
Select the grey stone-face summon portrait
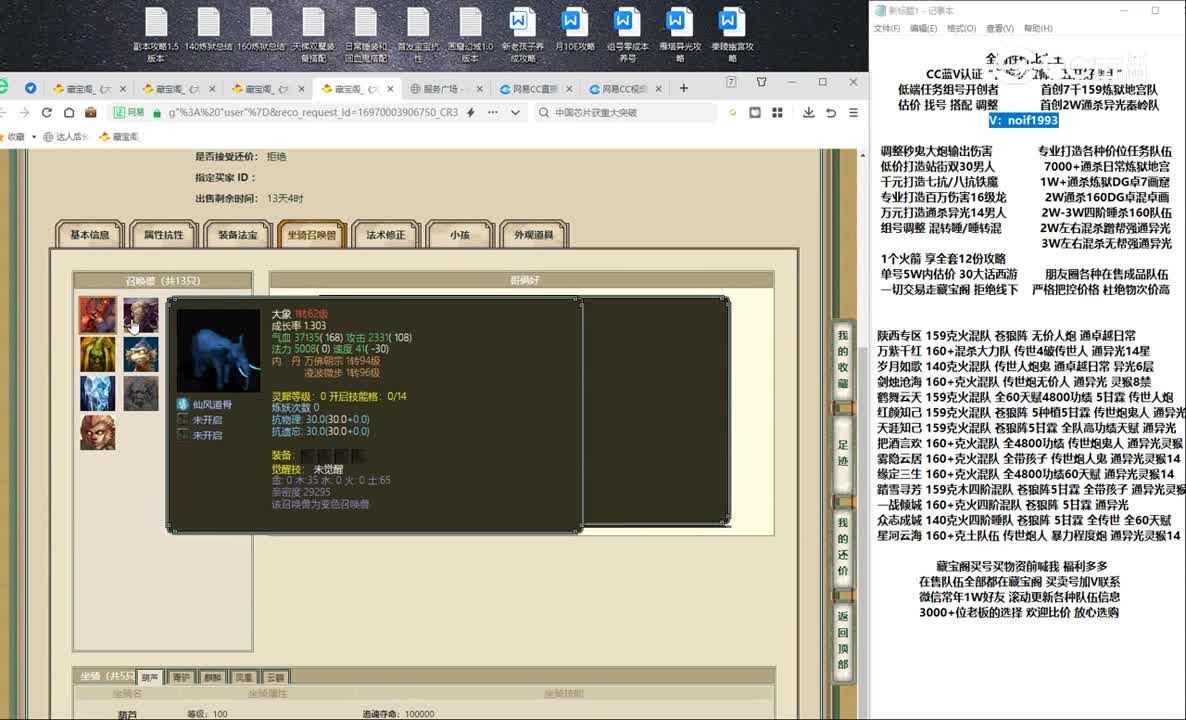coord(141,393)
